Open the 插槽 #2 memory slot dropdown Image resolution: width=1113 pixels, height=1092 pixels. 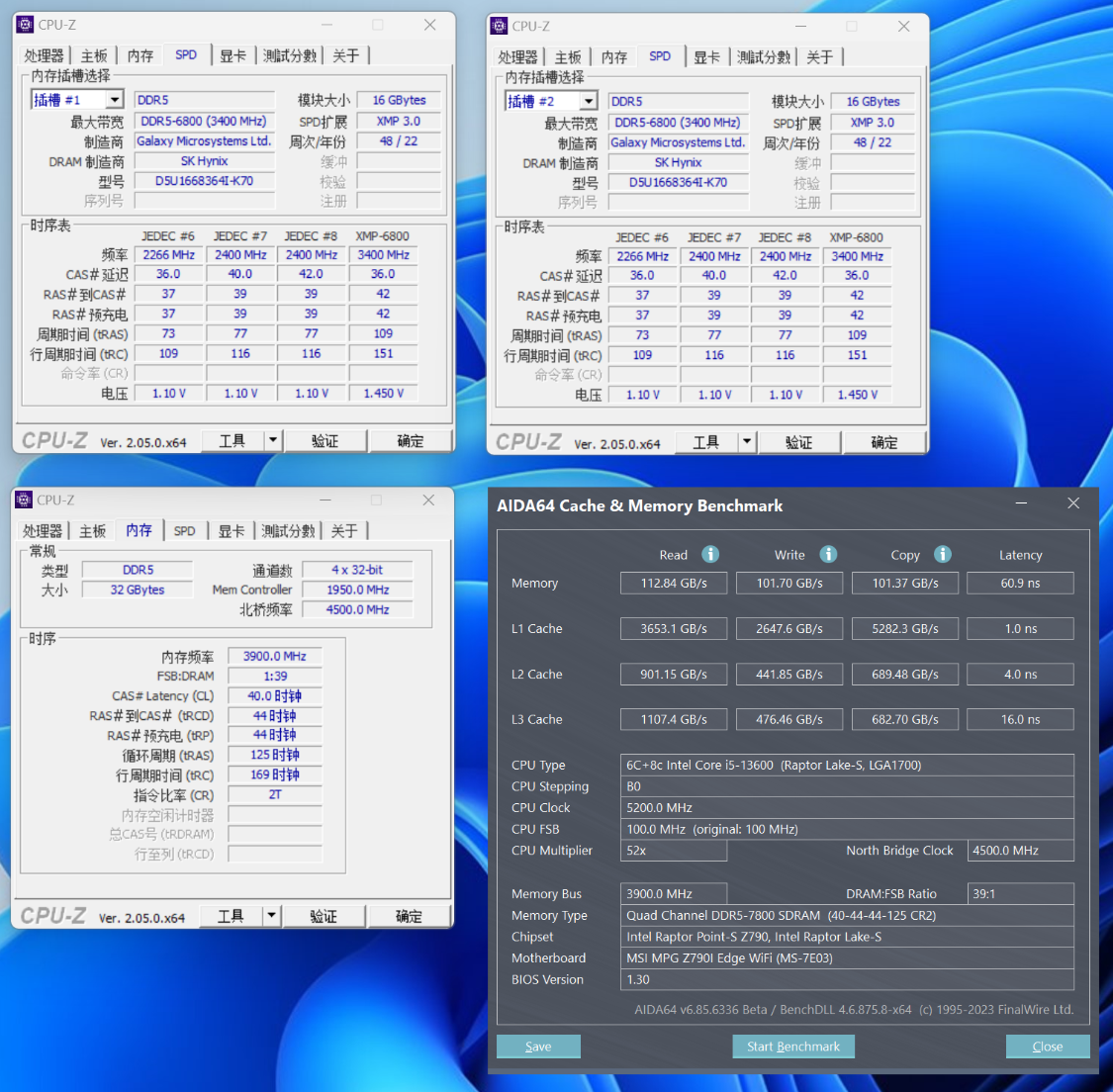point(589,102)
